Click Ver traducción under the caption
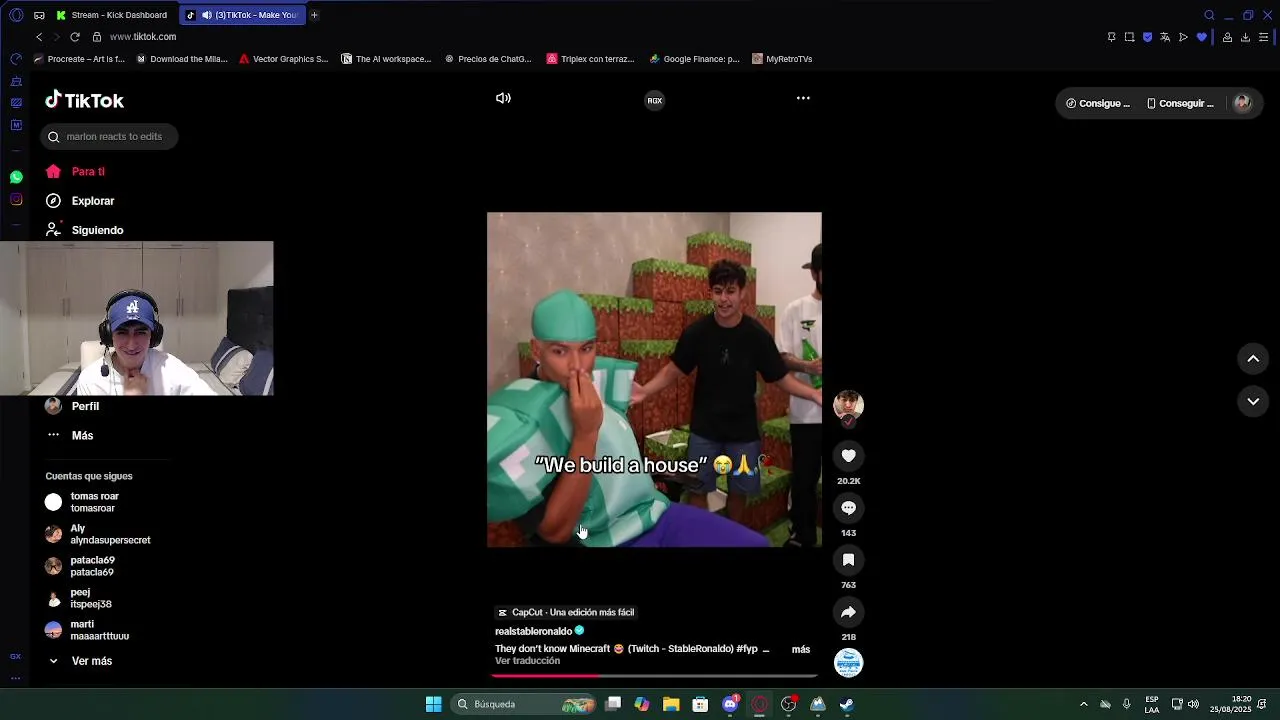1280x720 pixels. [527, 661]
